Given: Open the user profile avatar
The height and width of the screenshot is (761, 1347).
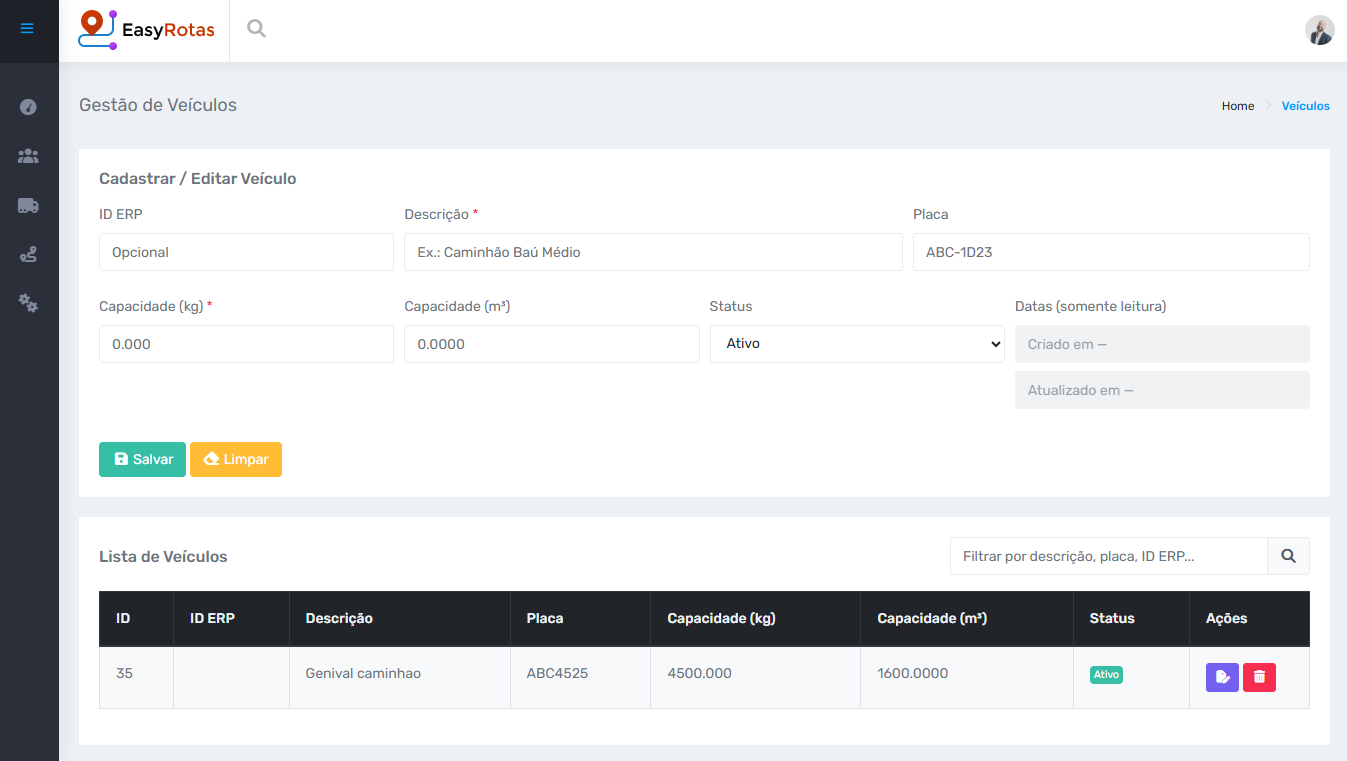Looking at the screenshot, I should (1319, 30).
